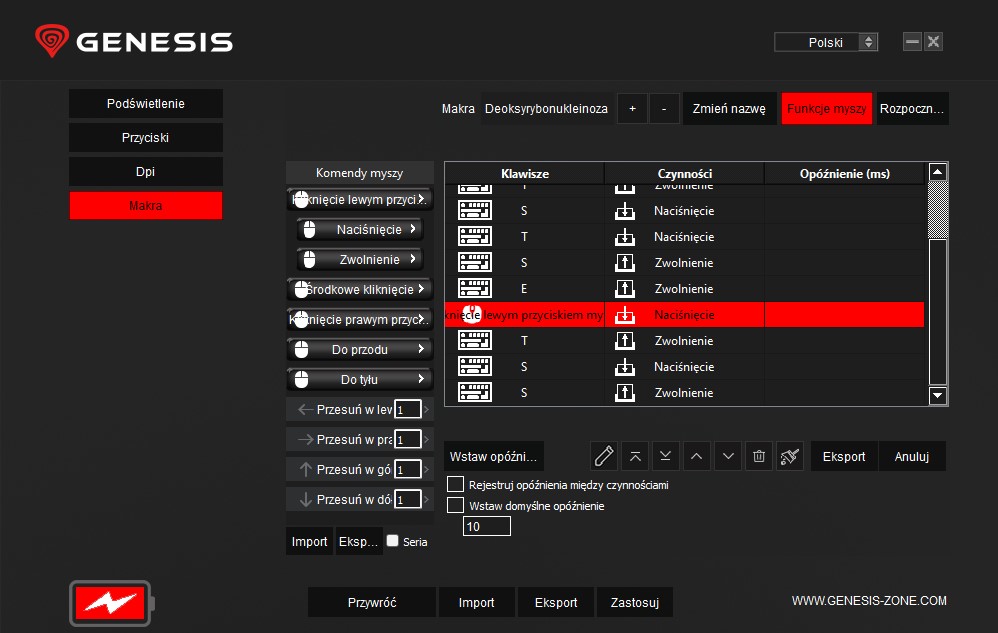Delete selected action with trash icon
Image resolution: width=998 pixels, height=633 pixels.
point(759,456)
